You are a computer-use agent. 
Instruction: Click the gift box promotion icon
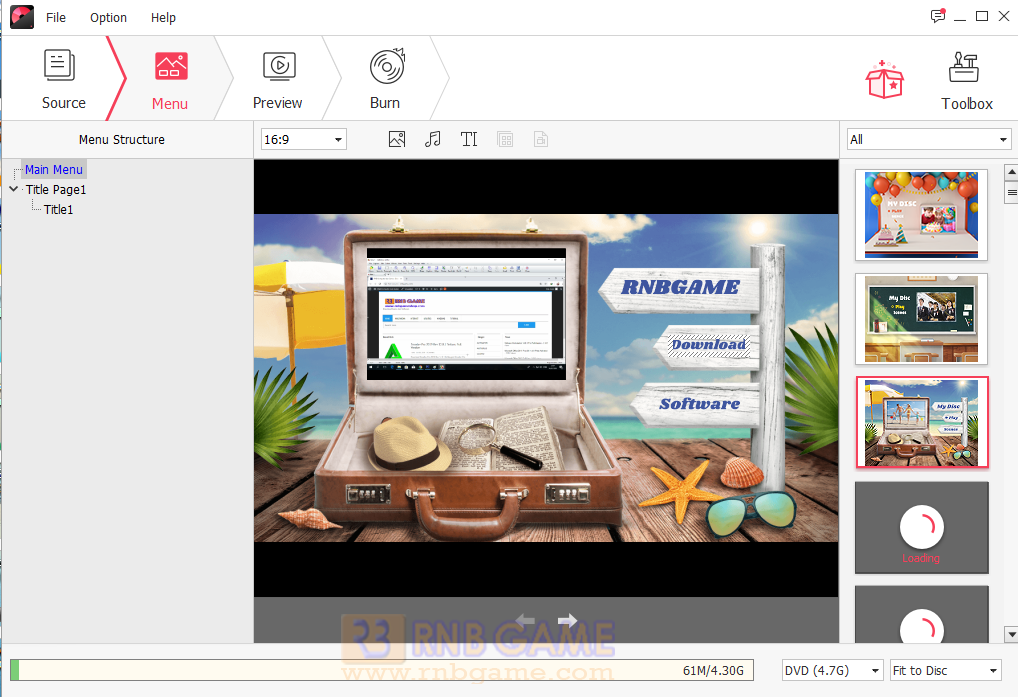tap(884, 80)
